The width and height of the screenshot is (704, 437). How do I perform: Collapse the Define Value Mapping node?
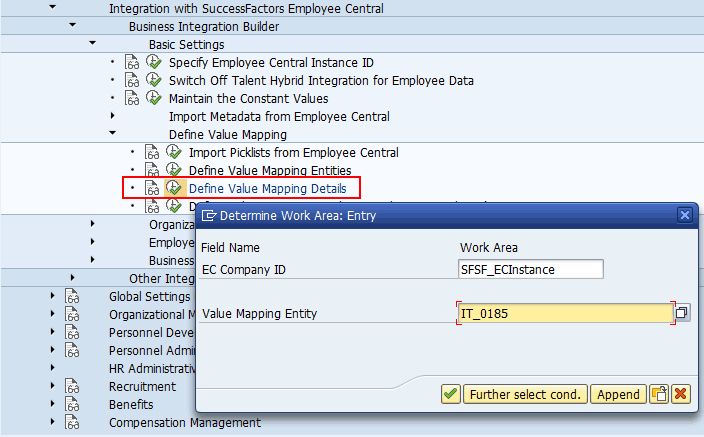(113, 135)
